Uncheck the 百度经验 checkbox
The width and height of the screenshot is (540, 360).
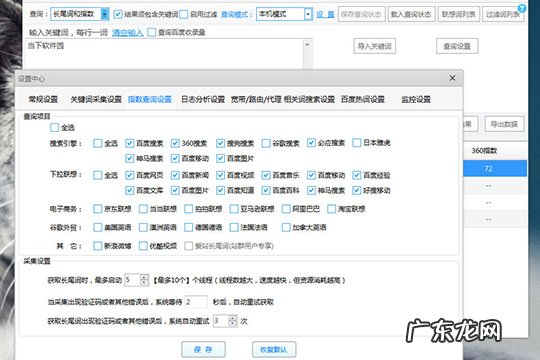tap(357, 175)
